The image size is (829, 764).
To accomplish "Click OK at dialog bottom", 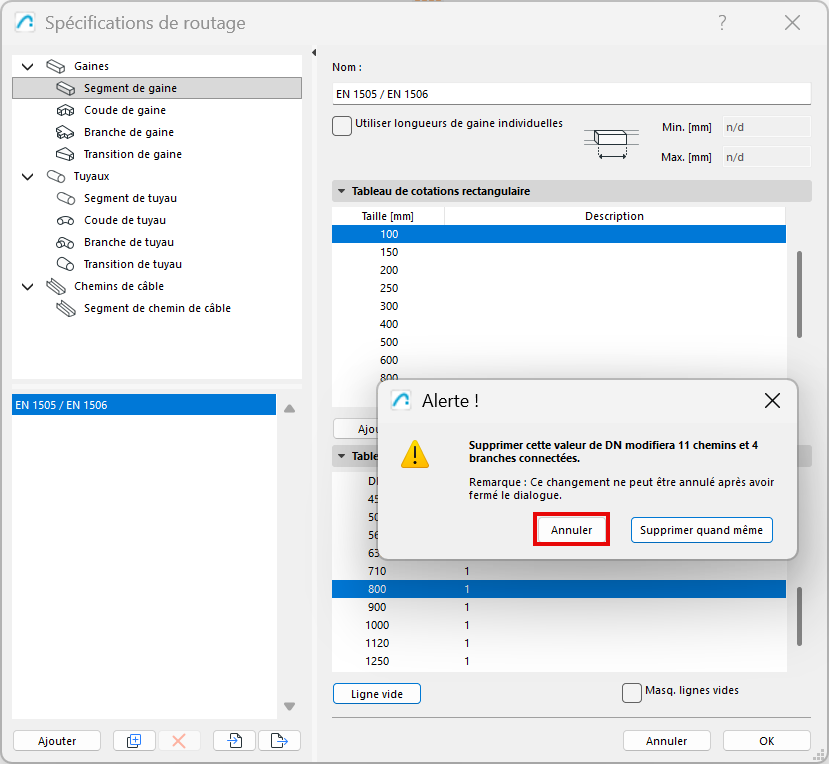I will 767,741.
